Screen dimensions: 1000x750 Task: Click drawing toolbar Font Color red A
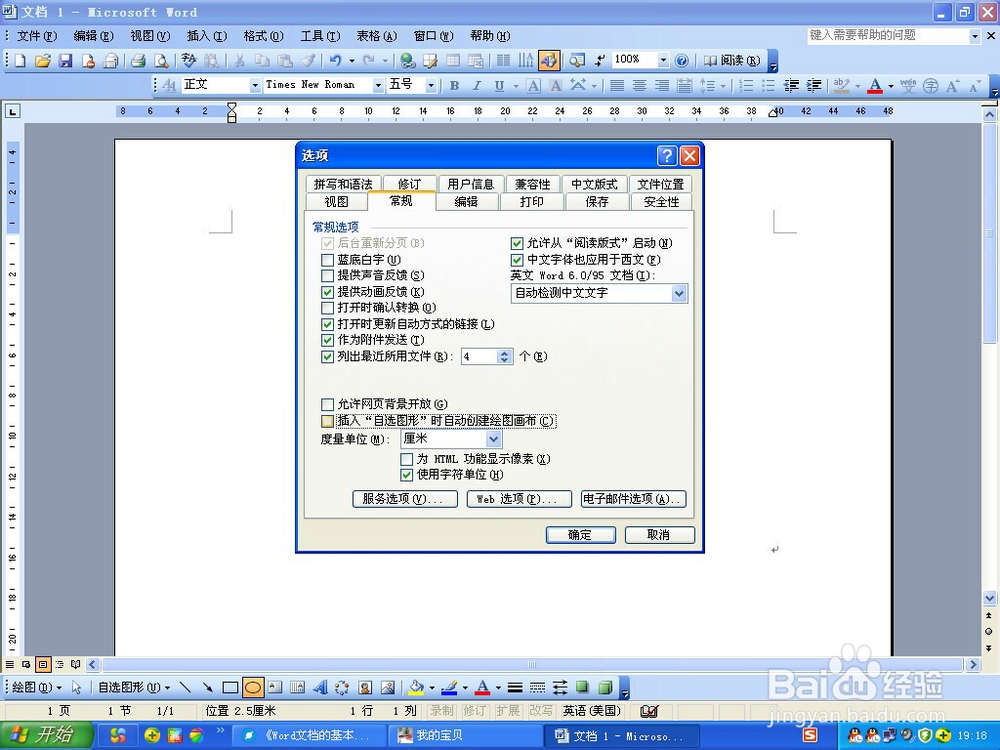[x=483, y=688]
